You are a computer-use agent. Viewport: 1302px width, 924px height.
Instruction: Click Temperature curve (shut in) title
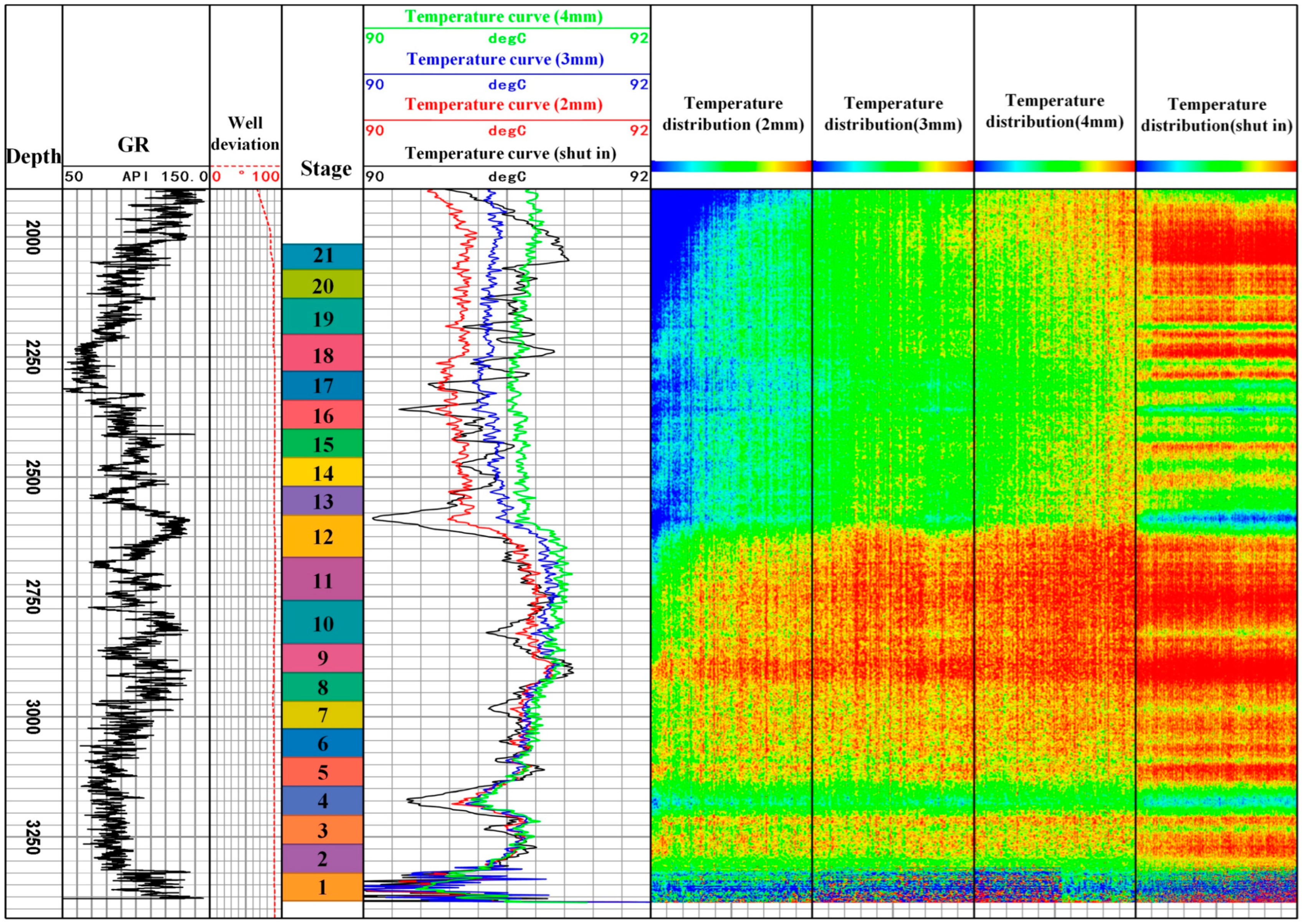pyautogui.click(x=510, y=153)
